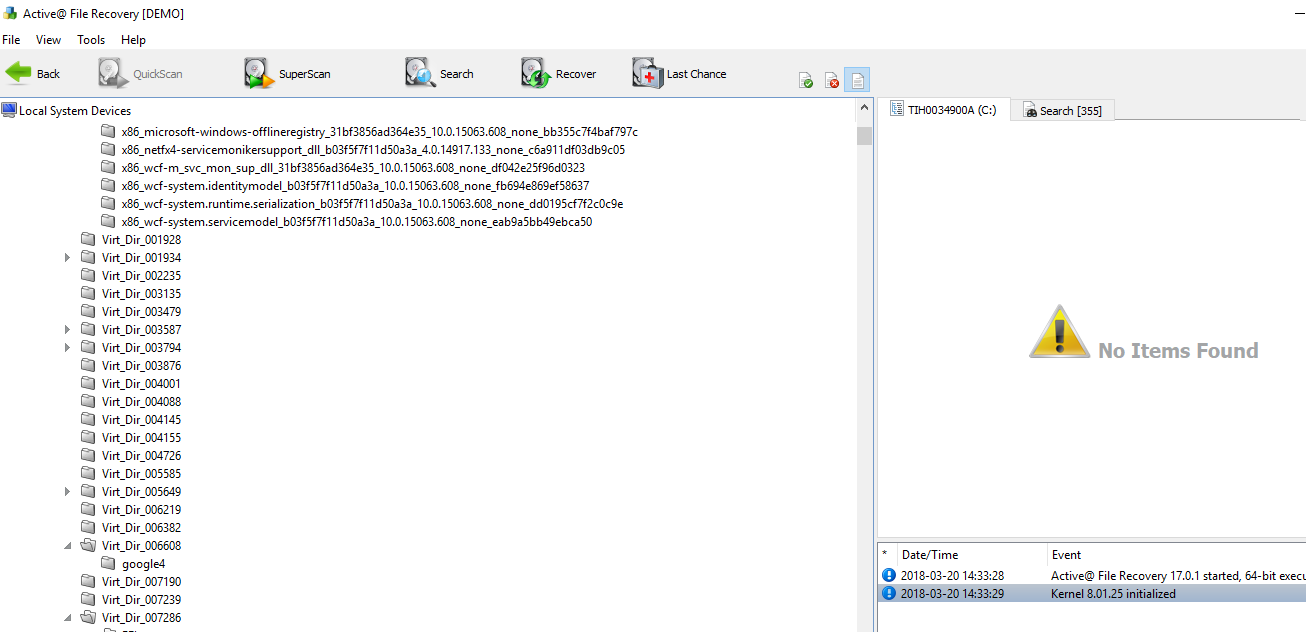The height and width of the screenshot is (632, 1306).
Task: Show only deleted files (red X filter)
Action: click(x=832, y=80)
